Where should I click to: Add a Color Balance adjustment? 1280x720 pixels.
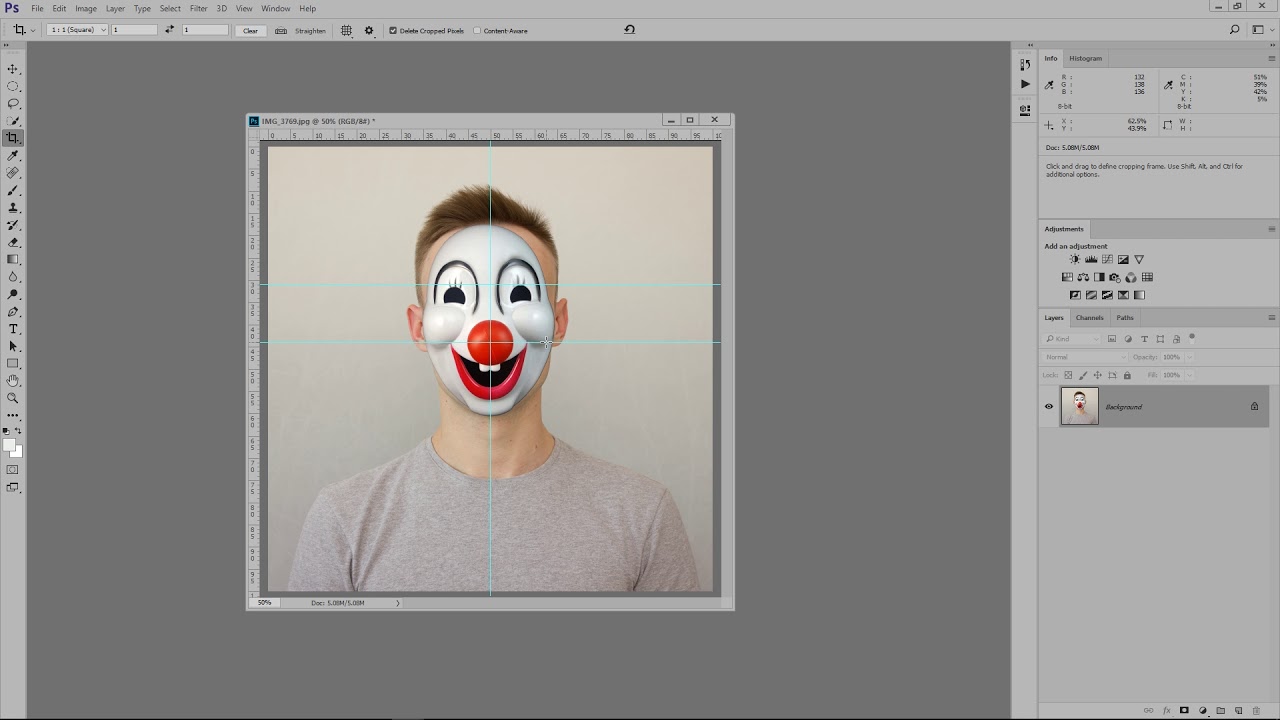(x=1083, y=277)
